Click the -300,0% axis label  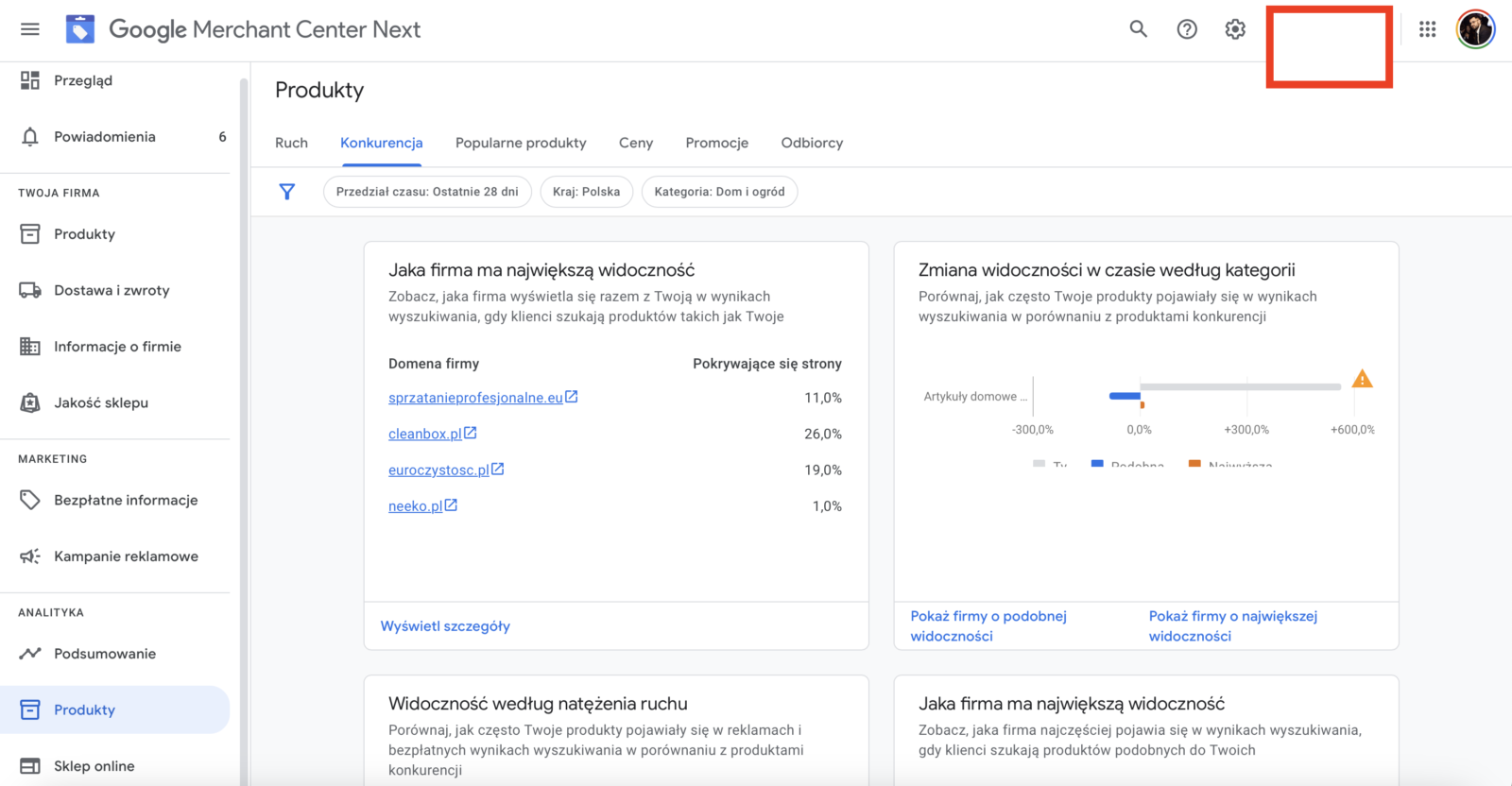1033,430
